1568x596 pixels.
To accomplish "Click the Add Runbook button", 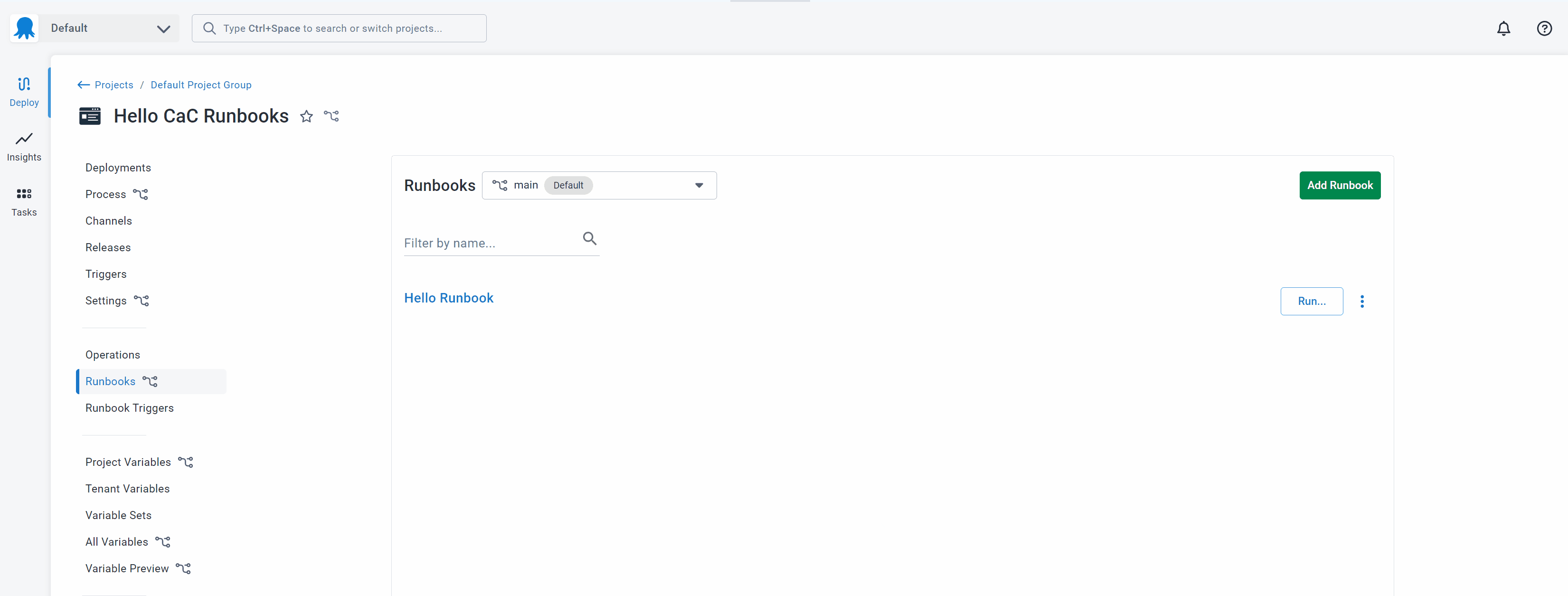I will [1339, 185].
